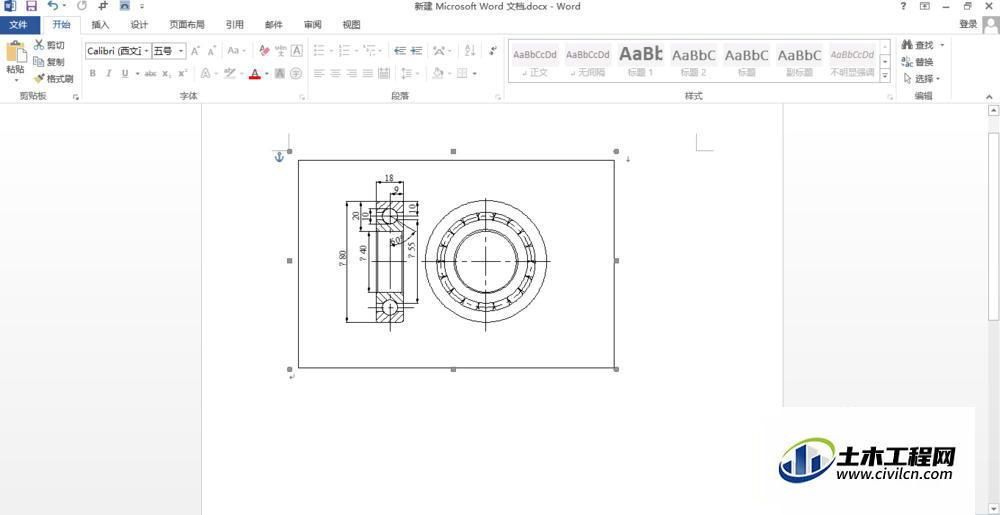The image size is (1000, 515).
Task: Align text right
Action: 351,73
